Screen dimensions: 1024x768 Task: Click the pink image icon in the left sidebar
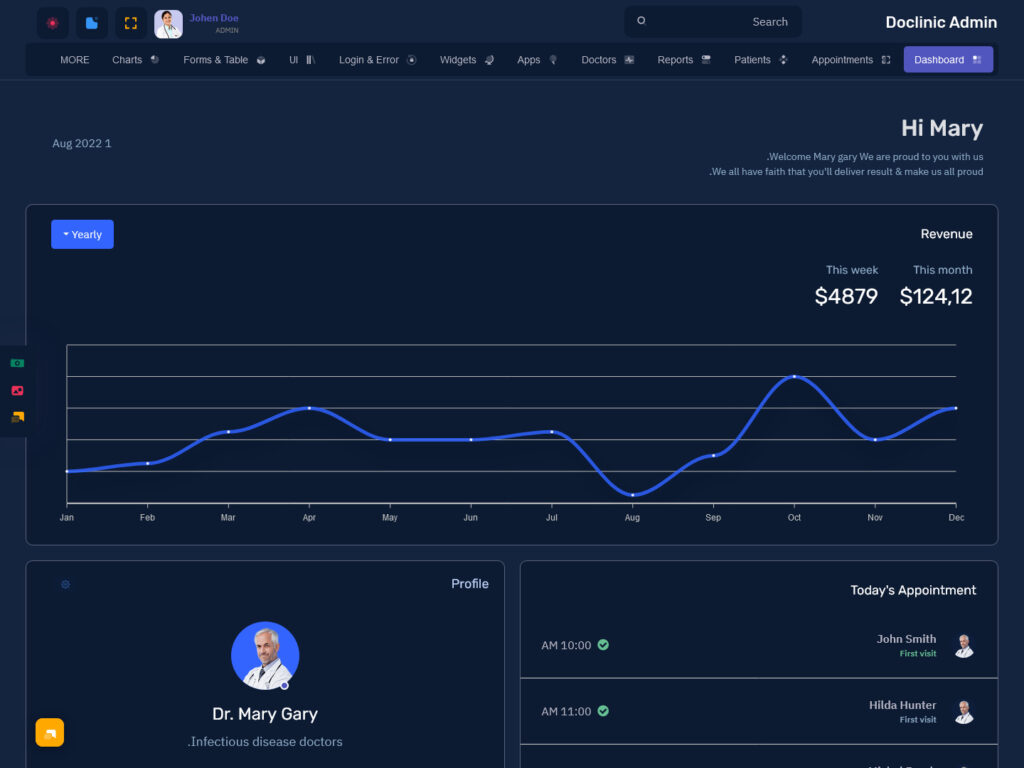(16, 390)
